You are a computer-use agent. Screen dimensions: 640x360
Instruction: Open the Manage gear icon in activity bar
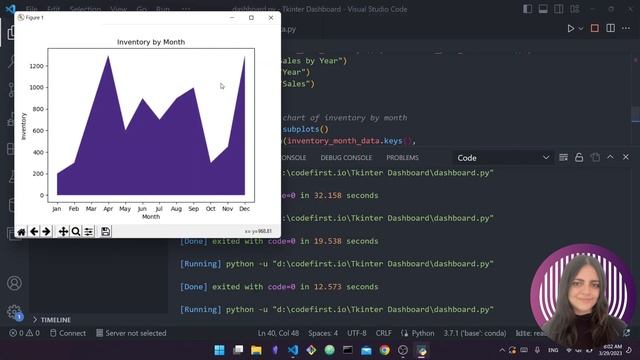coord(14,312)
